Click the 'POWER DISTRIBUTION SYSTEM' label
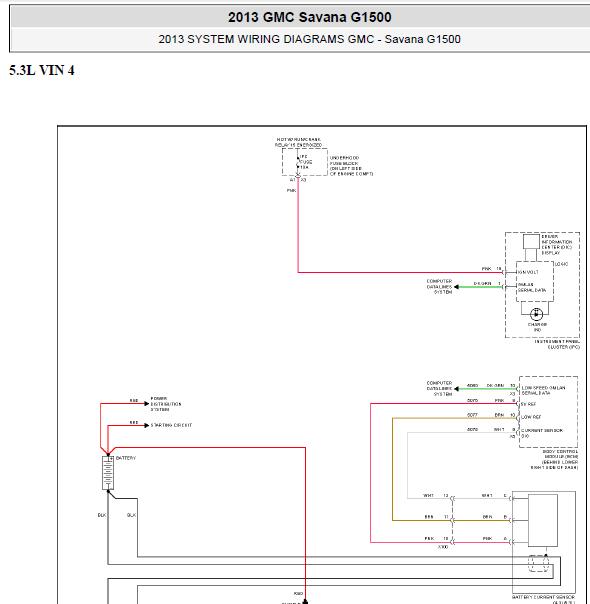 (166, 404)
